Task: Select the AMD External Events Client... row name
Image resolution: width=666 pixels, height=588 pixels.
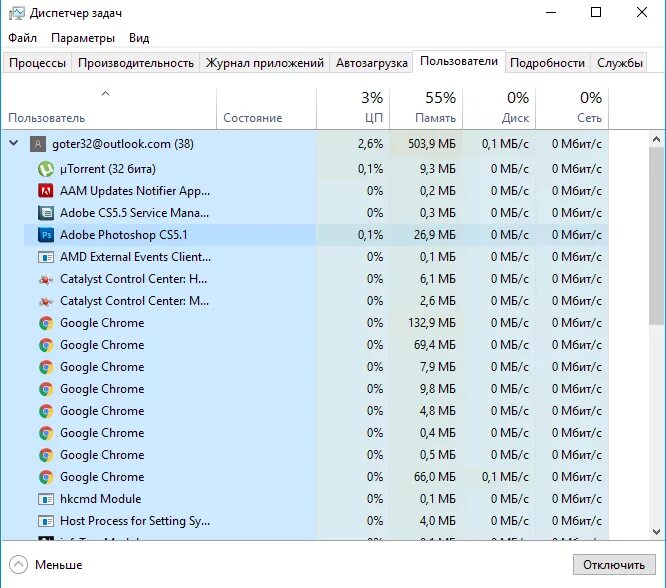Action: click(x=135, y=257)
